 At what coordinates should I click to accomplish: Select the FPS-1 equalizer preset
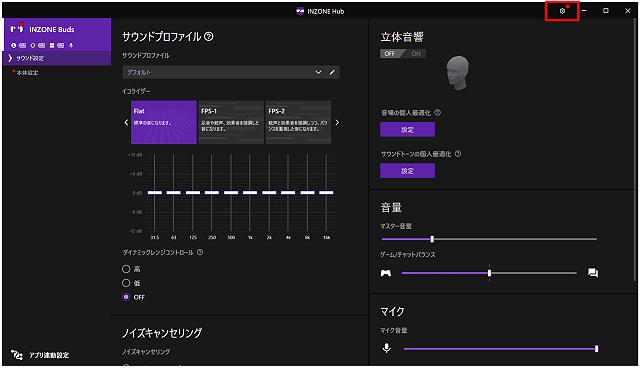(x=231, y=122)
